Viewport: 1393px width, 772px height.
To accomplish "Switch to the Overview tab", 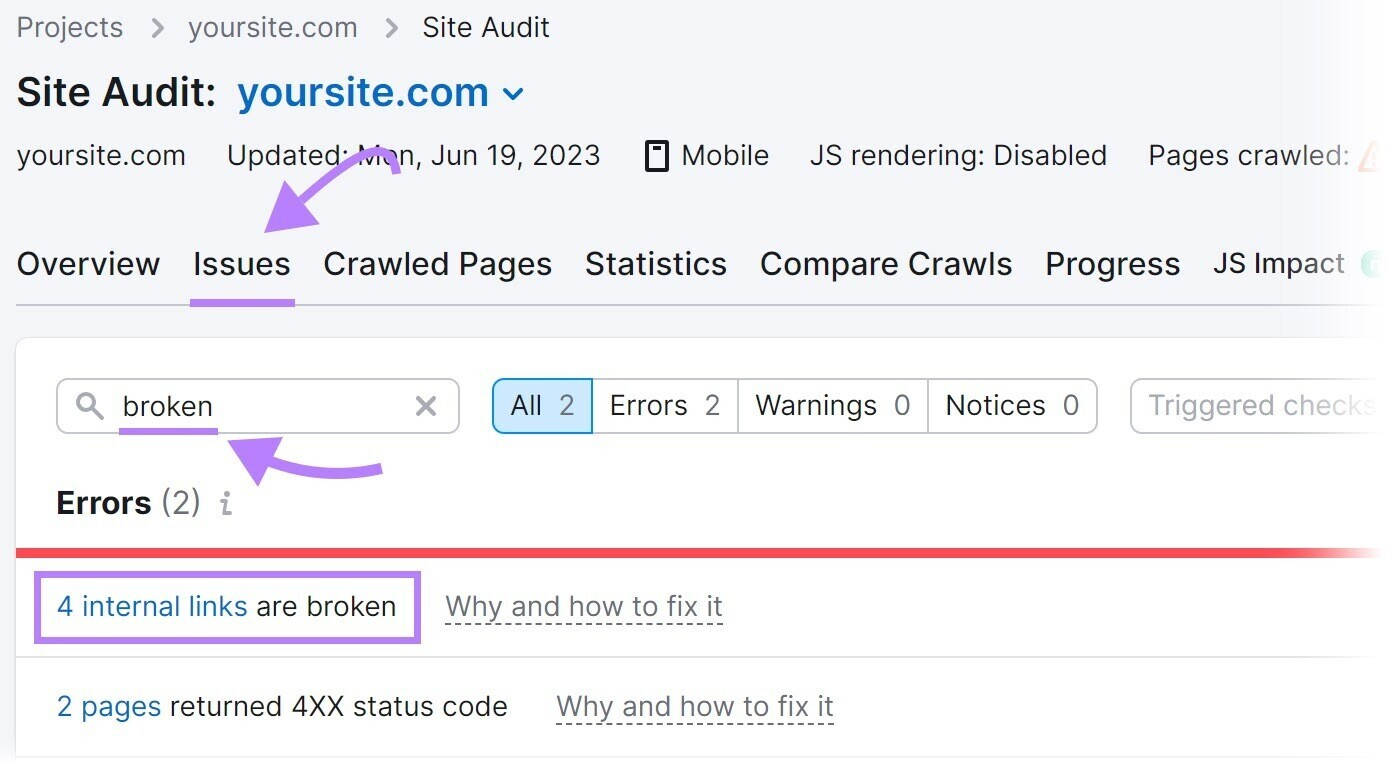I will (88, 264).
